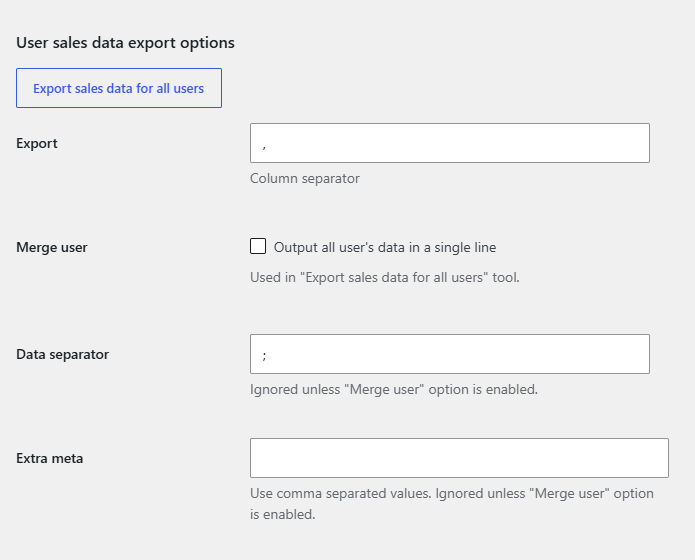Click the Column separator description text
This screenshot has height=560, width=695.
click(x=305, y=178)
